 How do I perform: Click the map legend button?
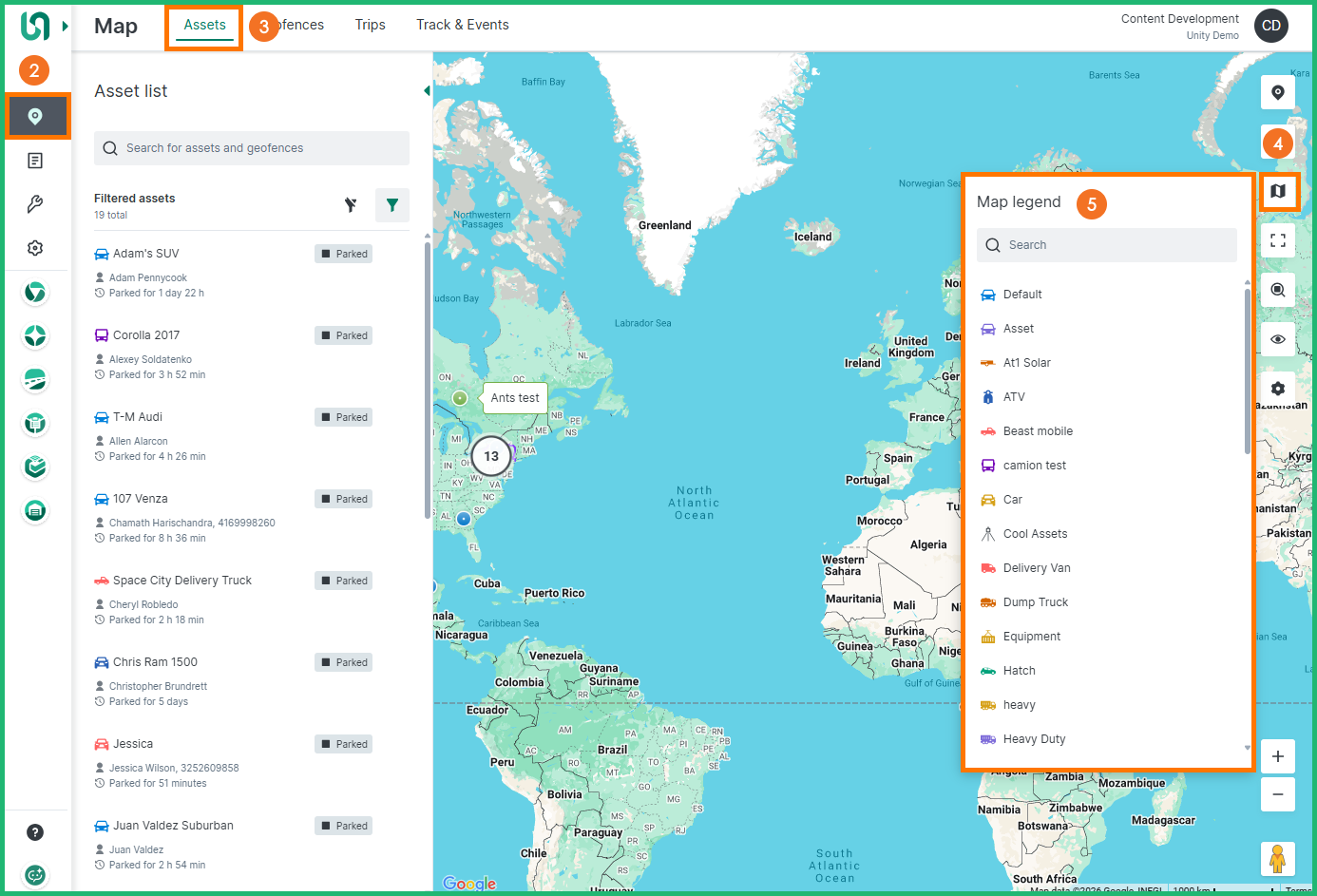pyautogui.click(x=1278, y=192)
